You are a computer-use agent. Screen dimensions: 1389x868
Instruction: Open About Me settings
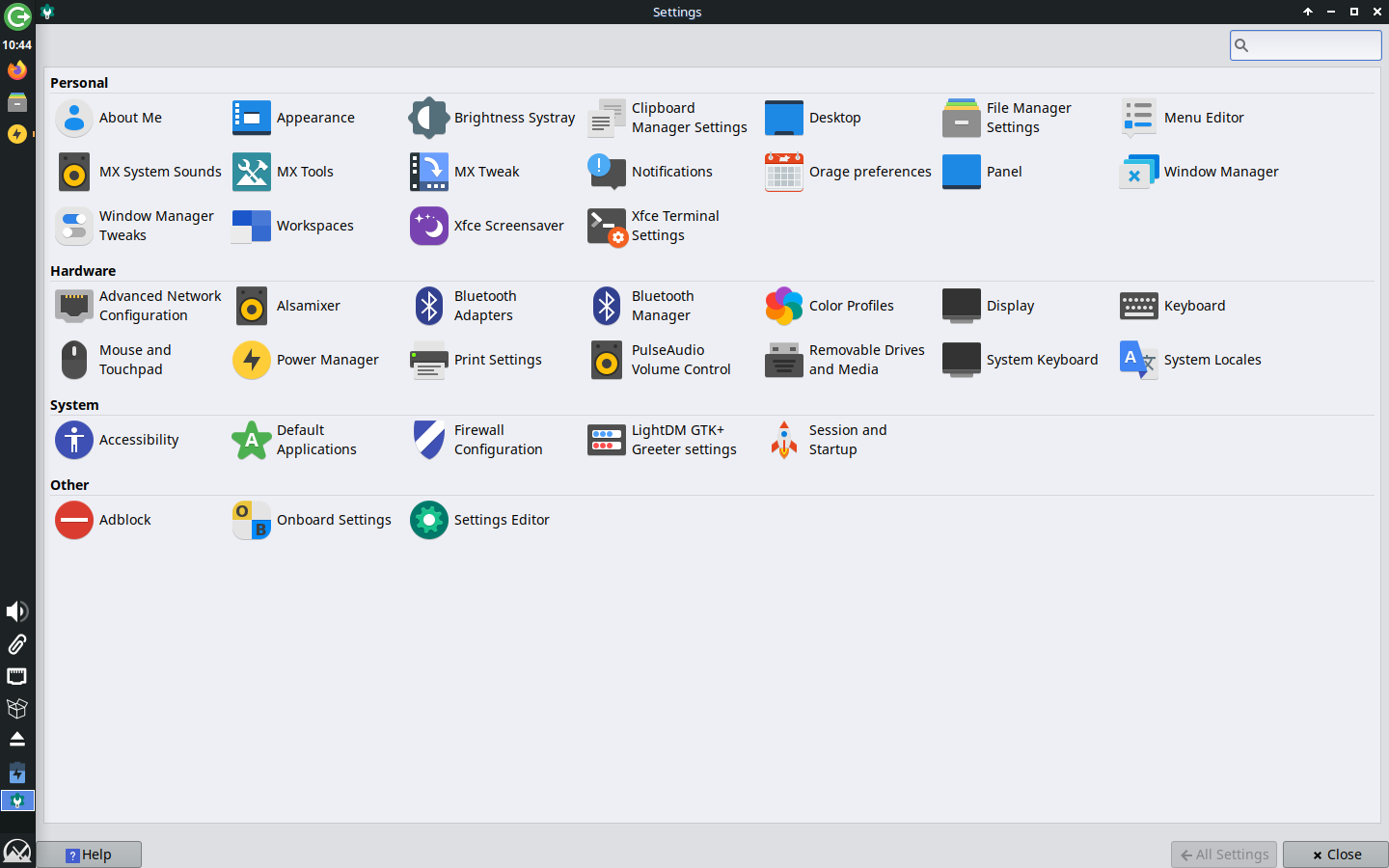coord(109,118)
